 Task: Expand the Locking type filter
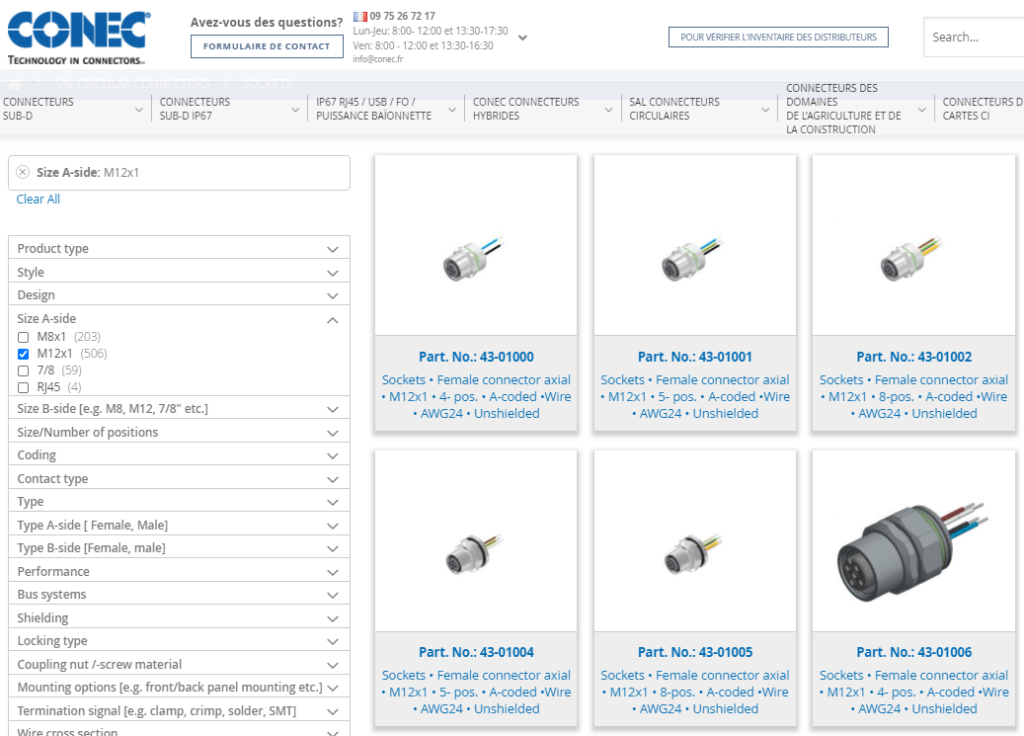point(332,641)
